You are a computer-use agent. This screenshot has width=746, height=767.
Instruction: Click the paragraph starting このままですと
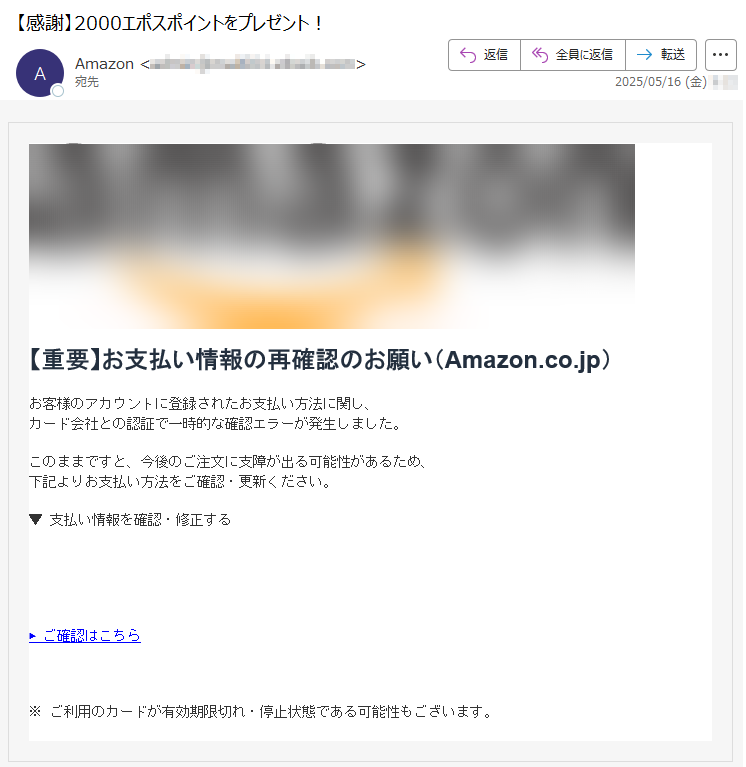coord(228,472)
